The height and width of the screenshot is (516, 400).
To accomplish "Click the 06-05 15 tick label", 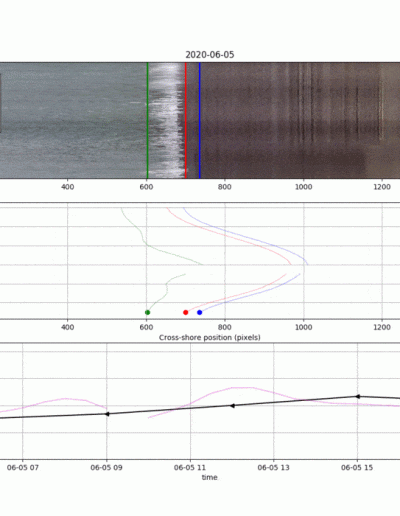I will coord(357,468).
